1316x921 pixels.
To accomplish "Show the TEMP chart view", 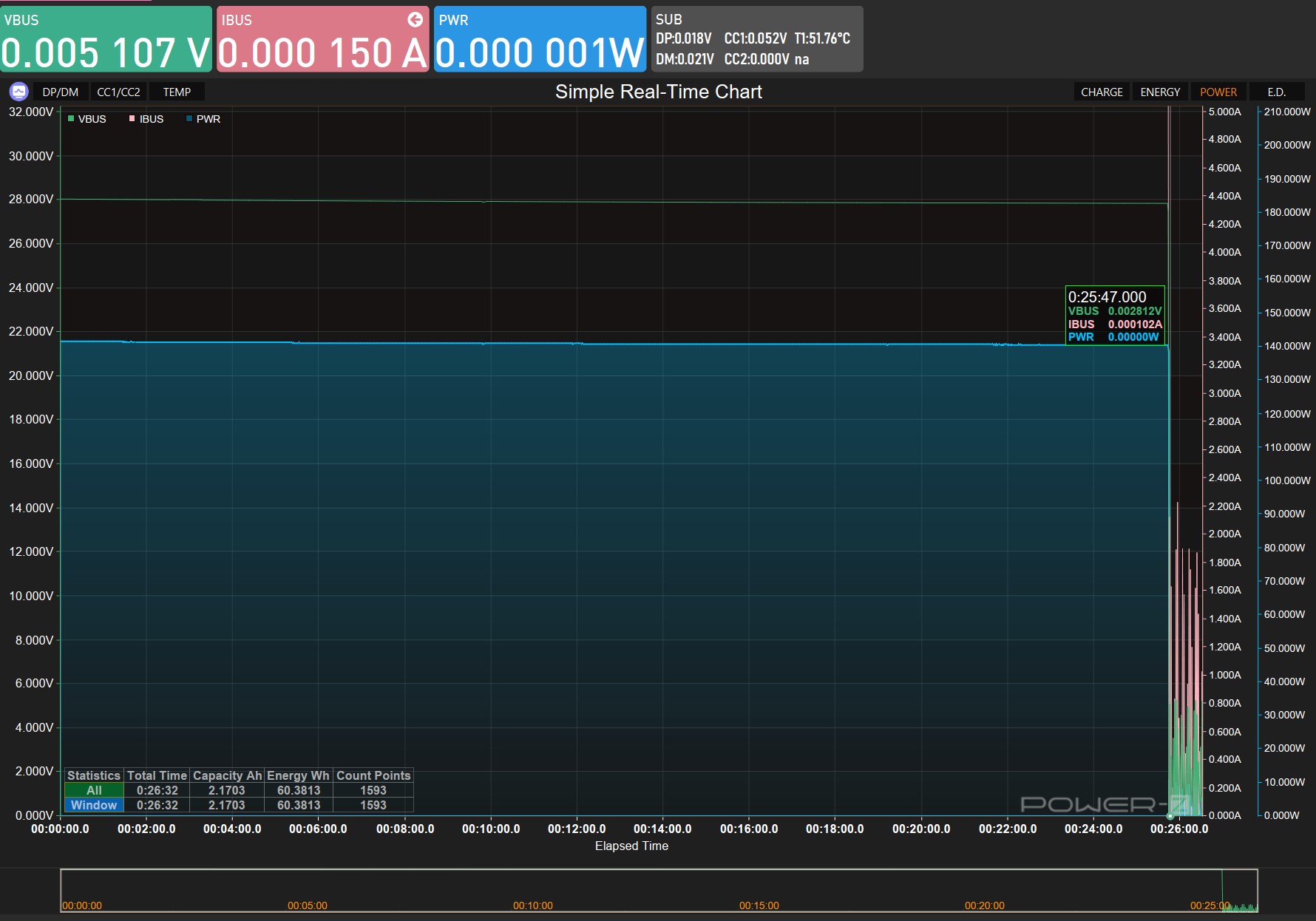I will (177, 92).
